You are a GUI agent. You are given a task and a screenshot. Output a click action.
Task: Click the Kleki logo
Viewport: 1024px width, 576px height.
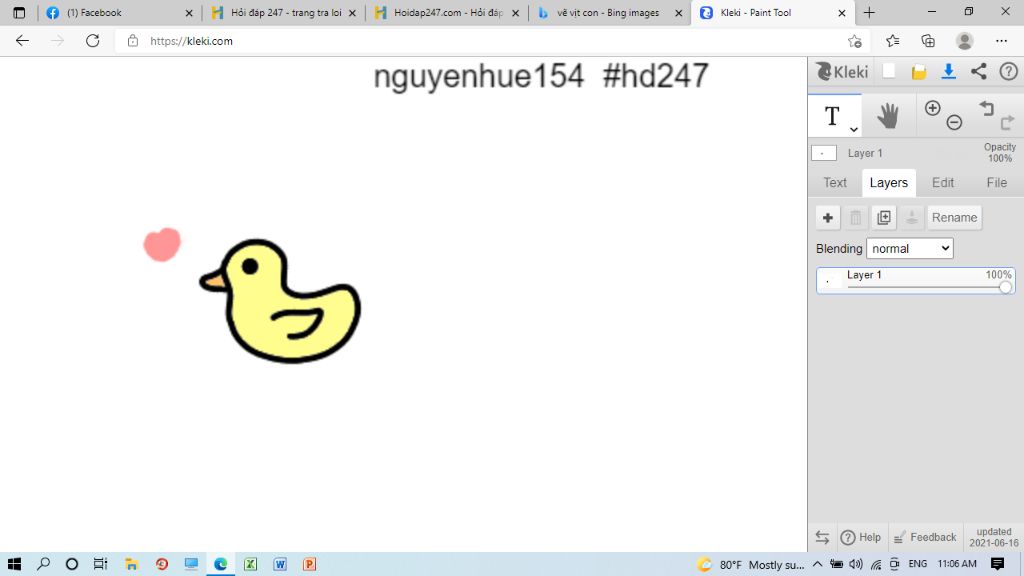tap(842, 71)
